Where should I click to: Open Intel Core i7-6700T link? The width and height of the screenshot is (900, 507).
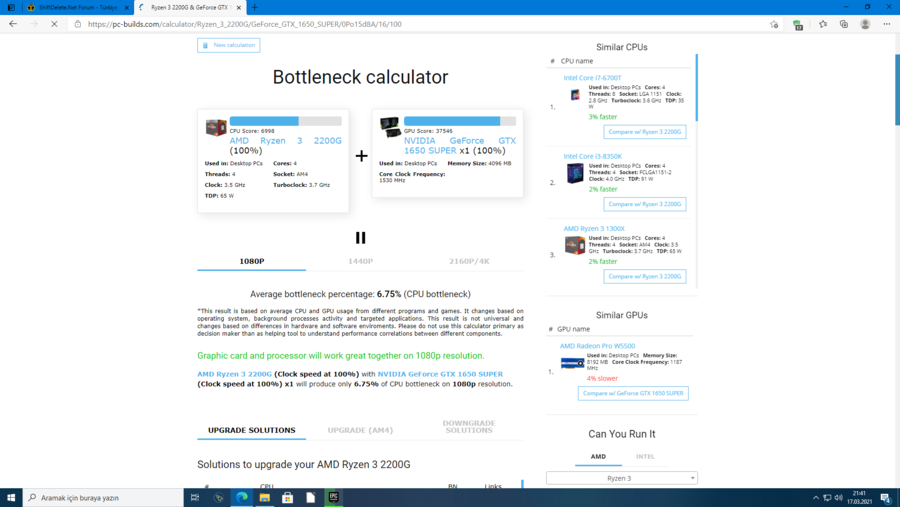click(592, 78)
